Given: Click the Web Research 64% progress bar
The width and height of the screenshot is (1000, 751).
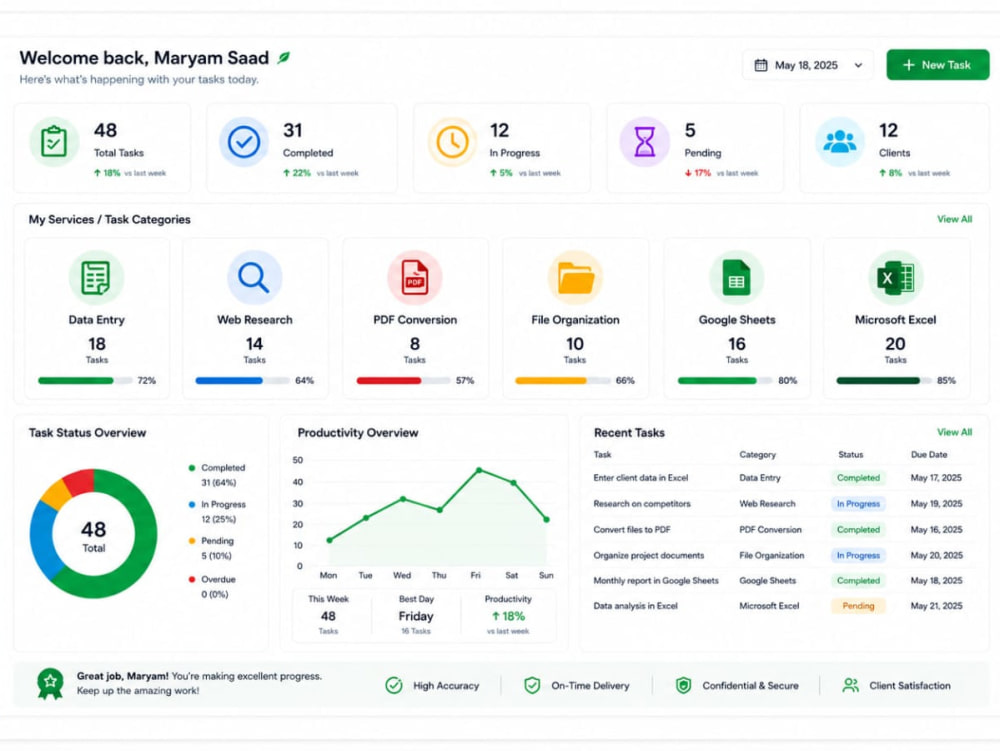Looking at the screenshot, I should [243, 381].
